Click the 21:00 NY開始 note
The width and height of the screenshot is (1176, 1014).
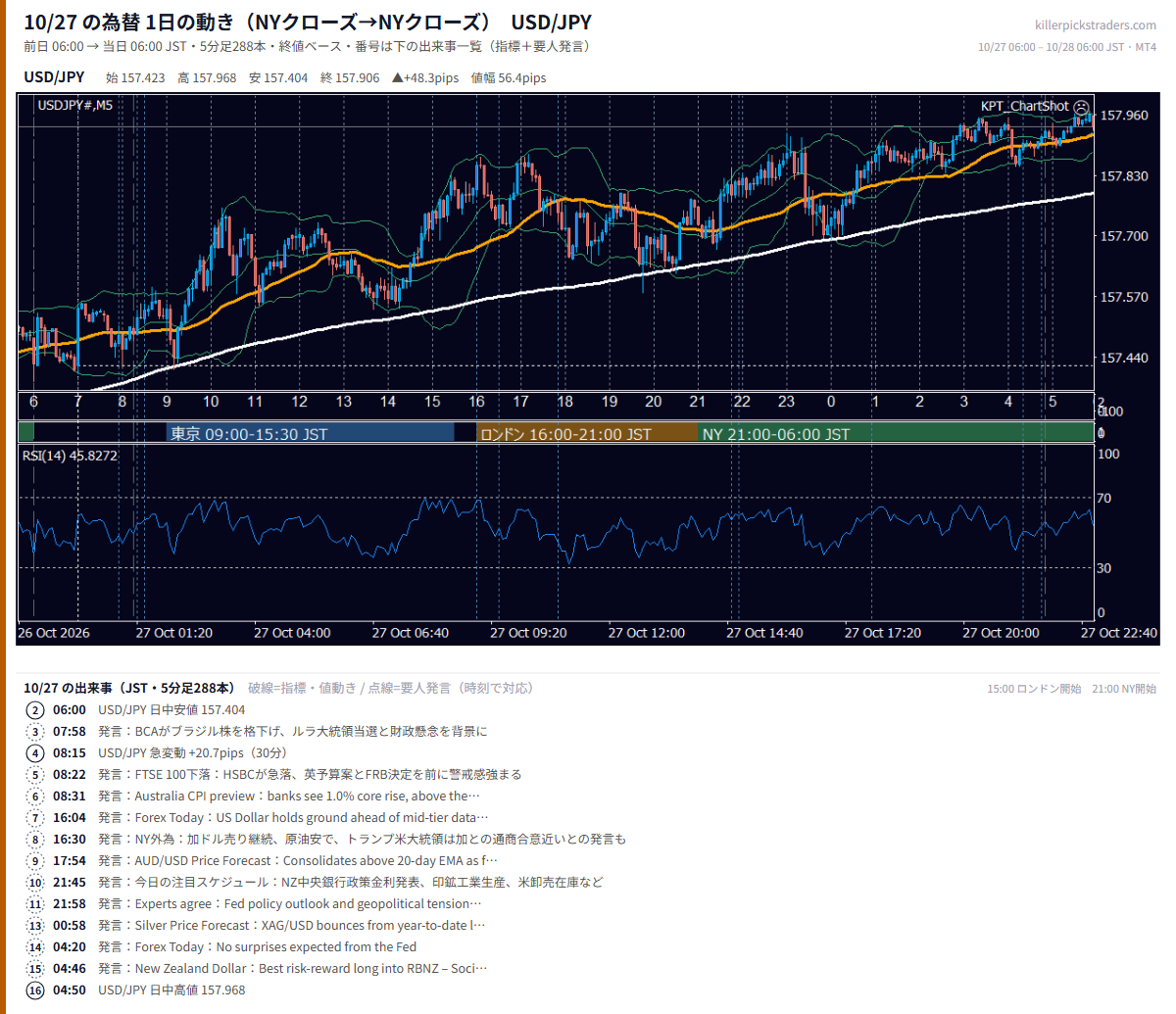1124,689
